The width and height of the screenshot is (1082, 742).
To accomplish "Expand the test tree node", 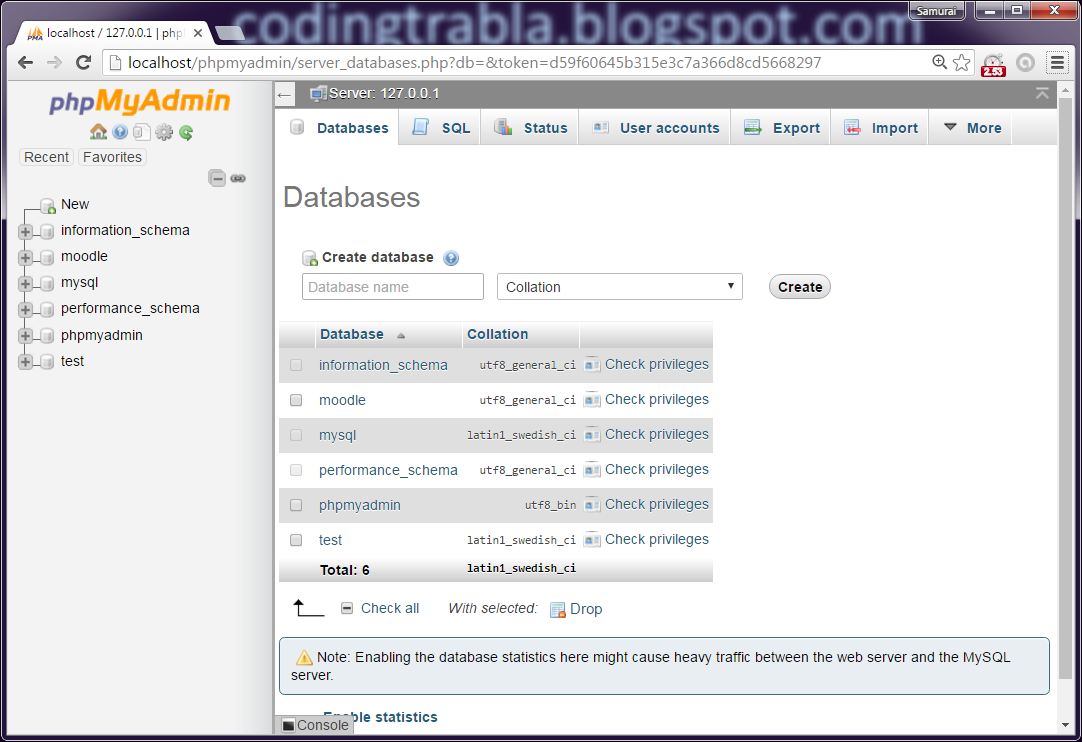I will tap(26, 362).
